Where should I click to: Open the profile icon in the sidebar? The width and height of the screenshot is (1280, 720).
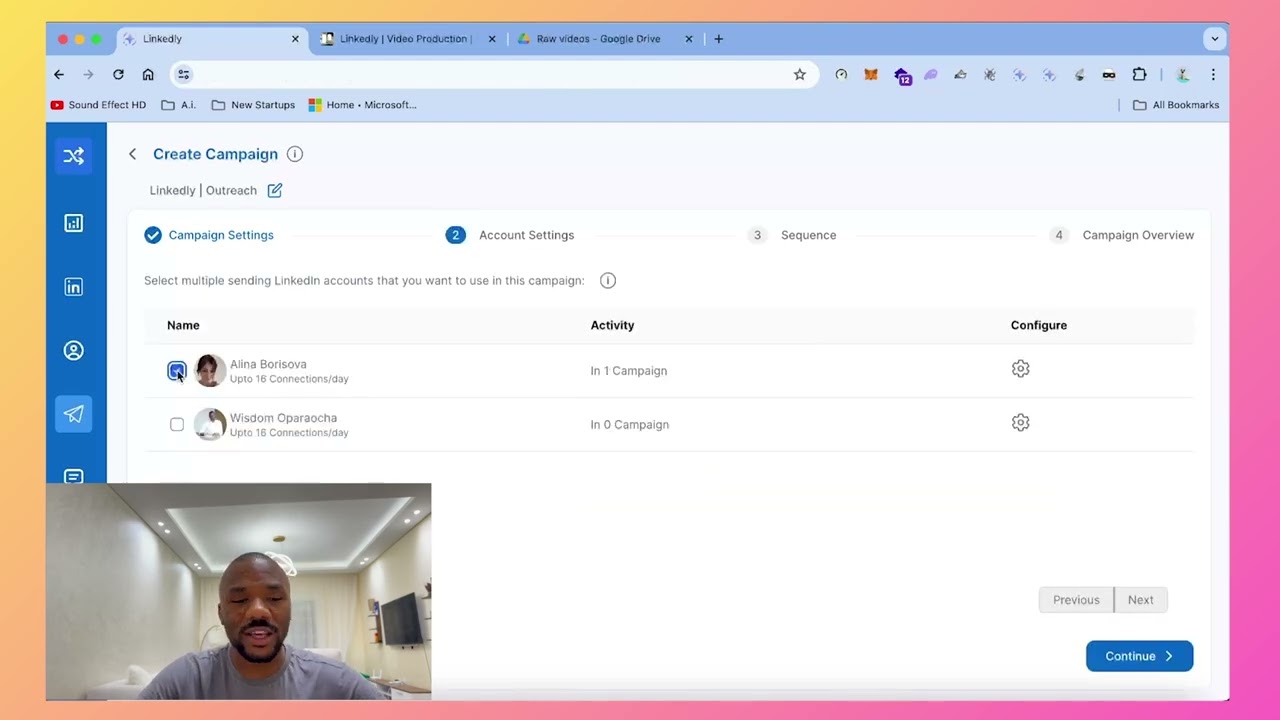click(x=74, y=351)
